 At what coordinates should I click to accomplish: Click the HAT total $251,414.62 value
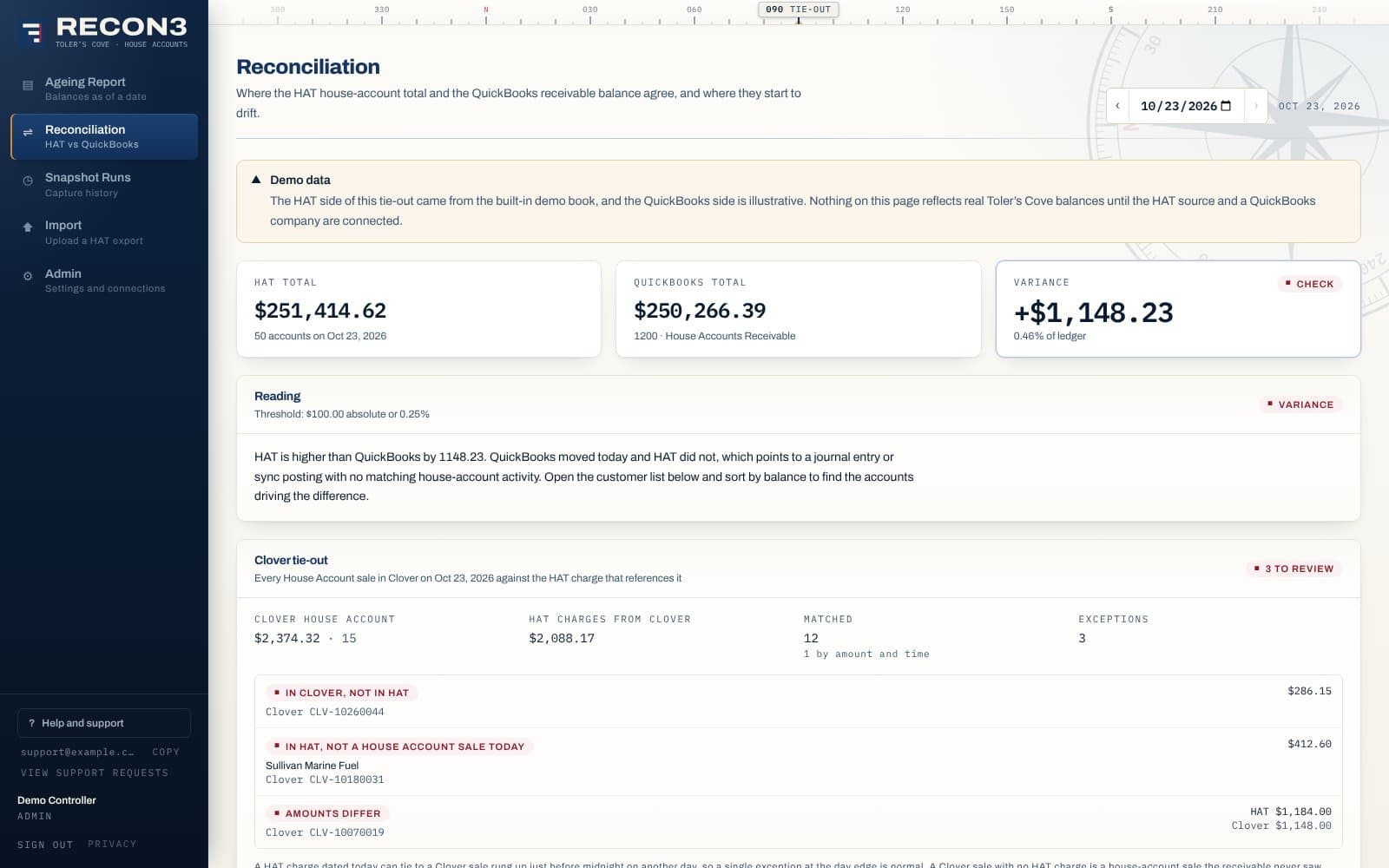(320, 311)
